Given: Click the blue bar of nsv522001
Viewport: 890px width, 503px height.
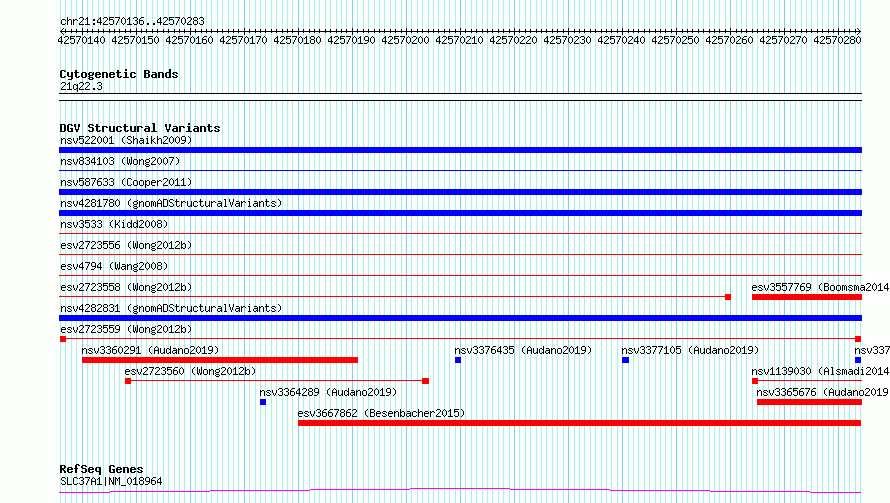Looking at the screenshot, I should (x=460, y=150).
